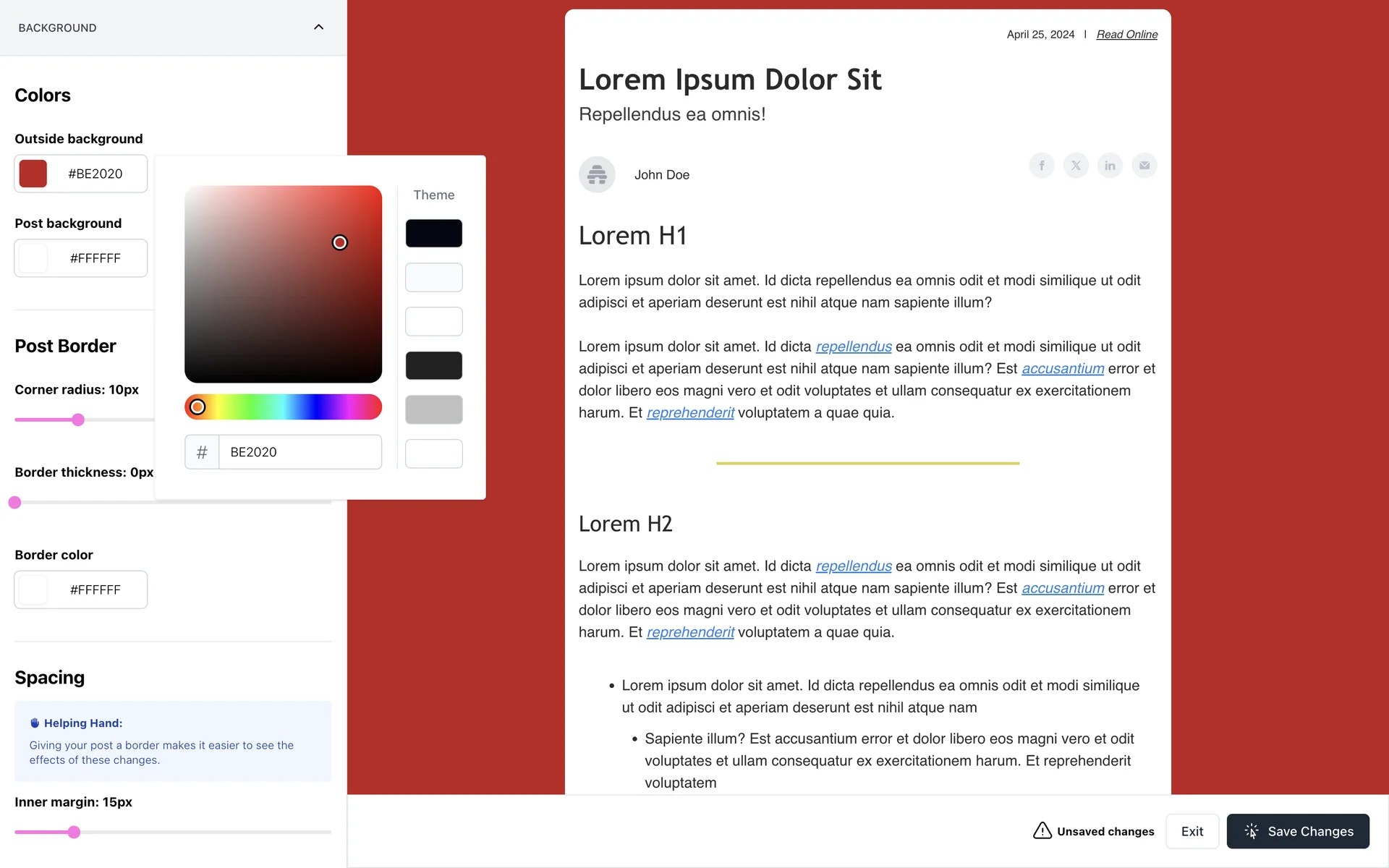
Task: Click the Facebook share icon
Action: click(x=1042, y=166)
